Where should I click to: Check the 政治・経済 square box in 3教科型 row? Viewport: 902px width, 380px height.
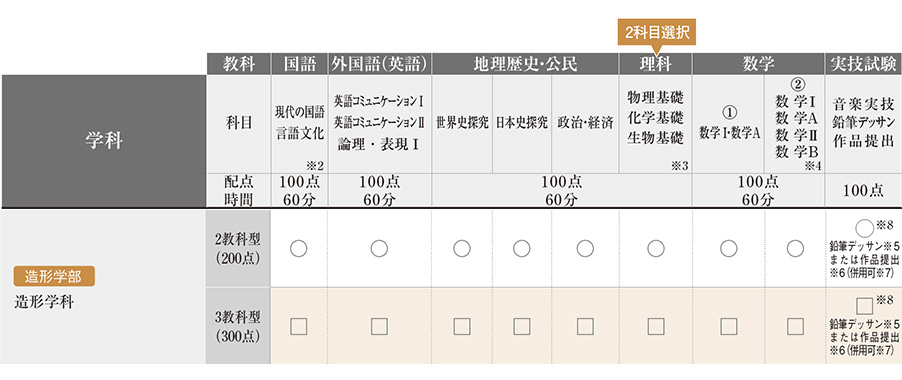click(x=585, y=327)
